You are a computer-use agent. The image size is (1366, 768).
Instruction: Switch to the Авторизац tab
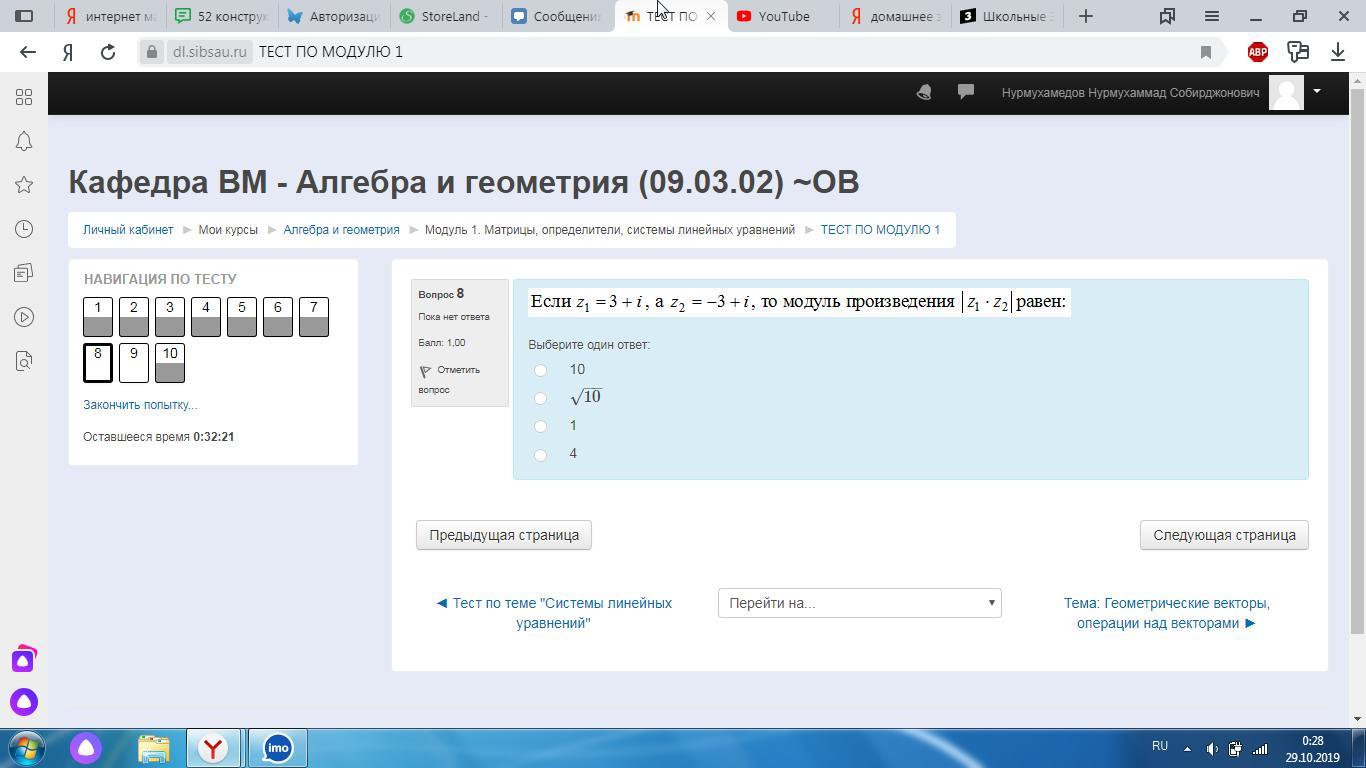334,16
